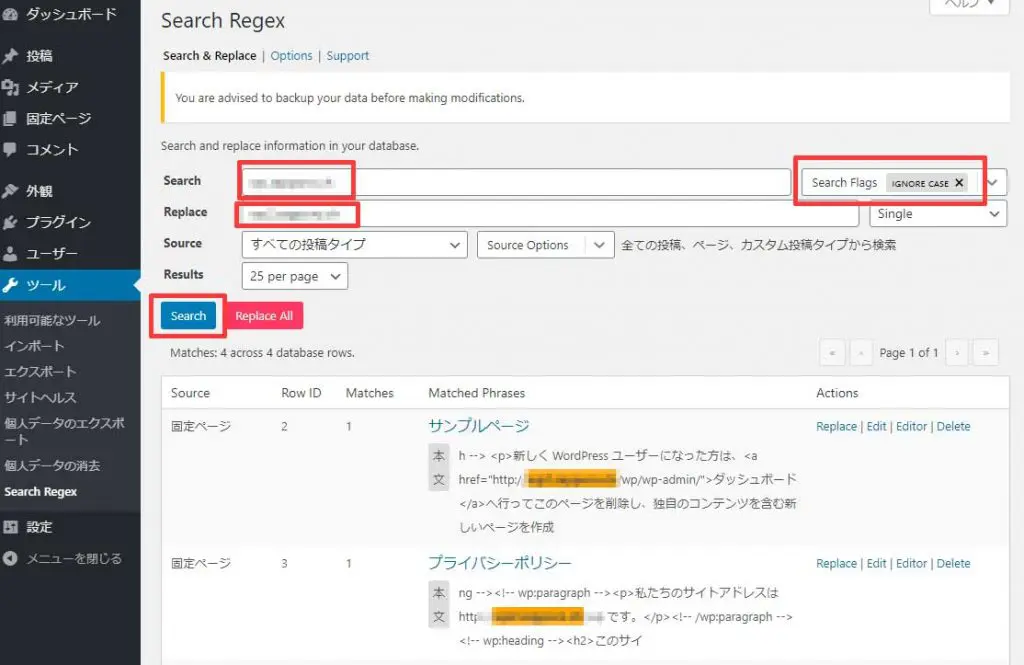Click Replace for the プライバシーポリシー row
The height and width of the screenshot is (665, 1024).
(836, 563)
